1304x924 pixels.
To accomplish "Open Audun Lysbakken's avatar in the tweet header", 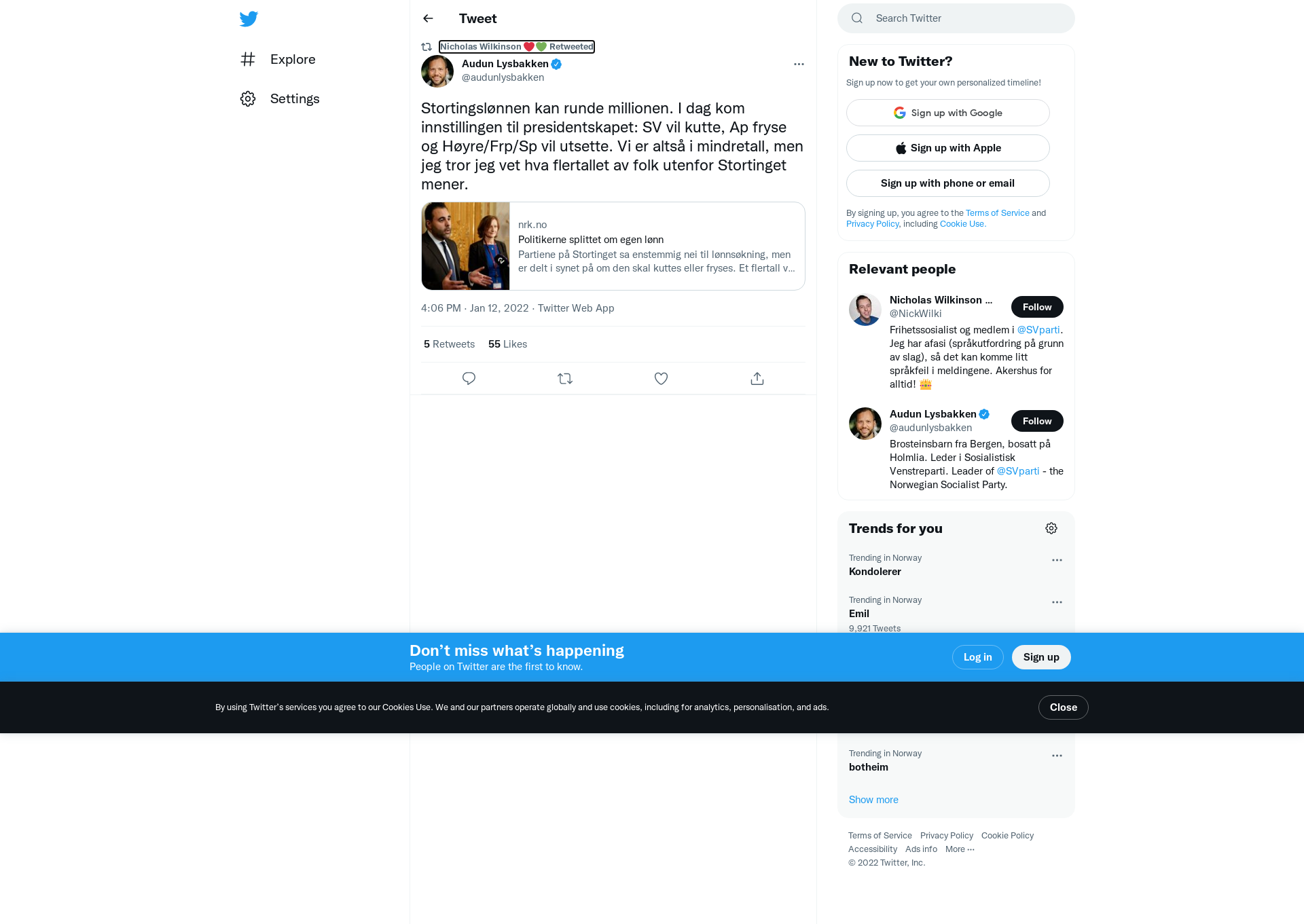I will click(437, 71).
